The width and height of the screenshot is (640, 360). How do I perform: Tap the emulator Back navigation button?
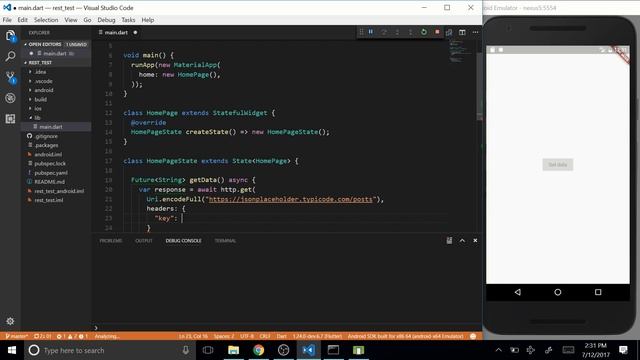point(518,292)
